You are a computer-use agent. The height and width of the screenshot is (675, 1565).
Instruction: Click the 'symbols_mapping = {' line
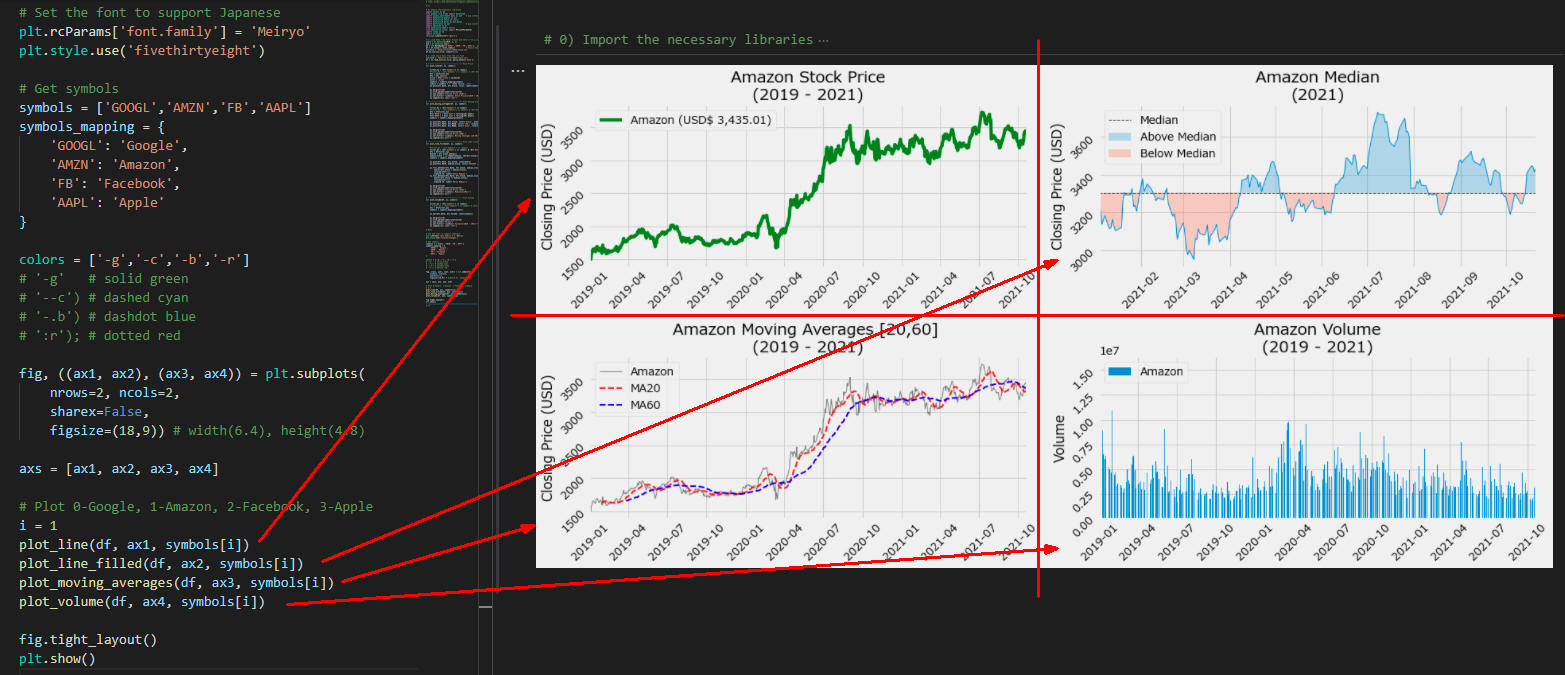(91, 126)
